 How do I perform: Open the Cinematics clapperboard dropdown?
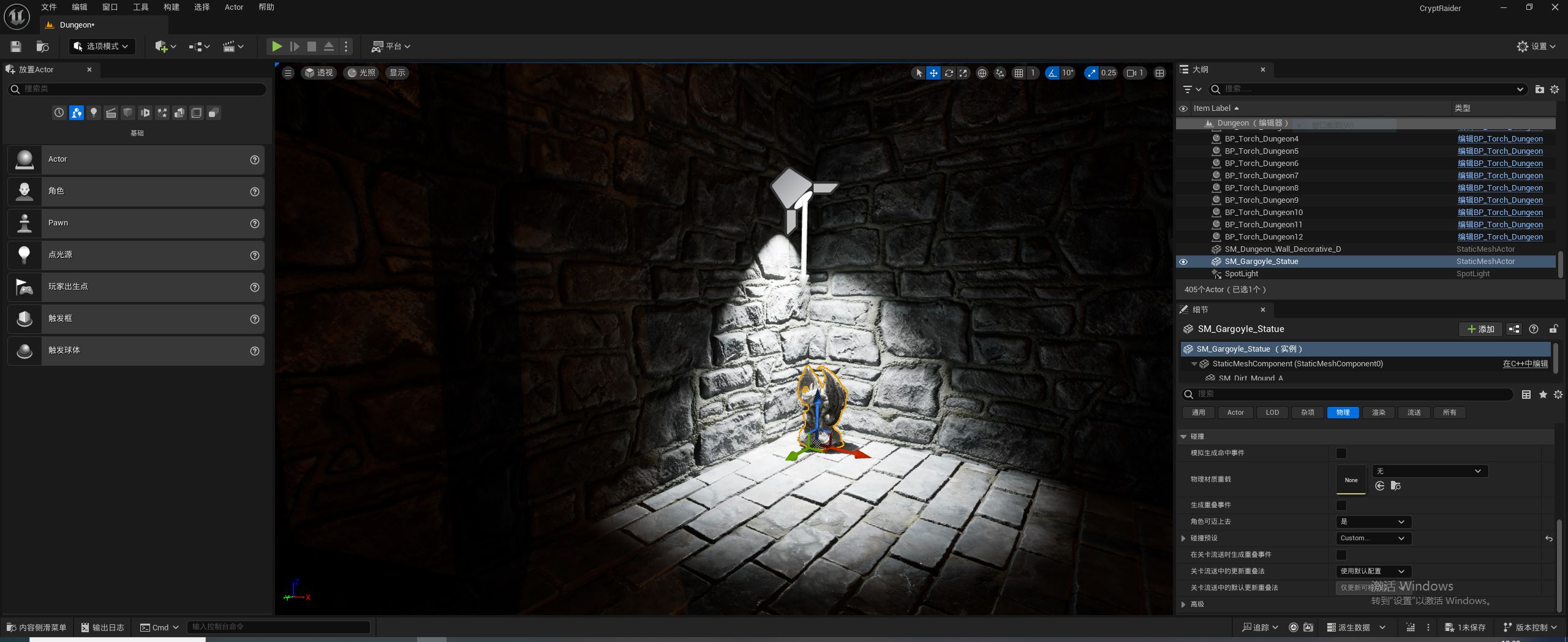(233, 47)
